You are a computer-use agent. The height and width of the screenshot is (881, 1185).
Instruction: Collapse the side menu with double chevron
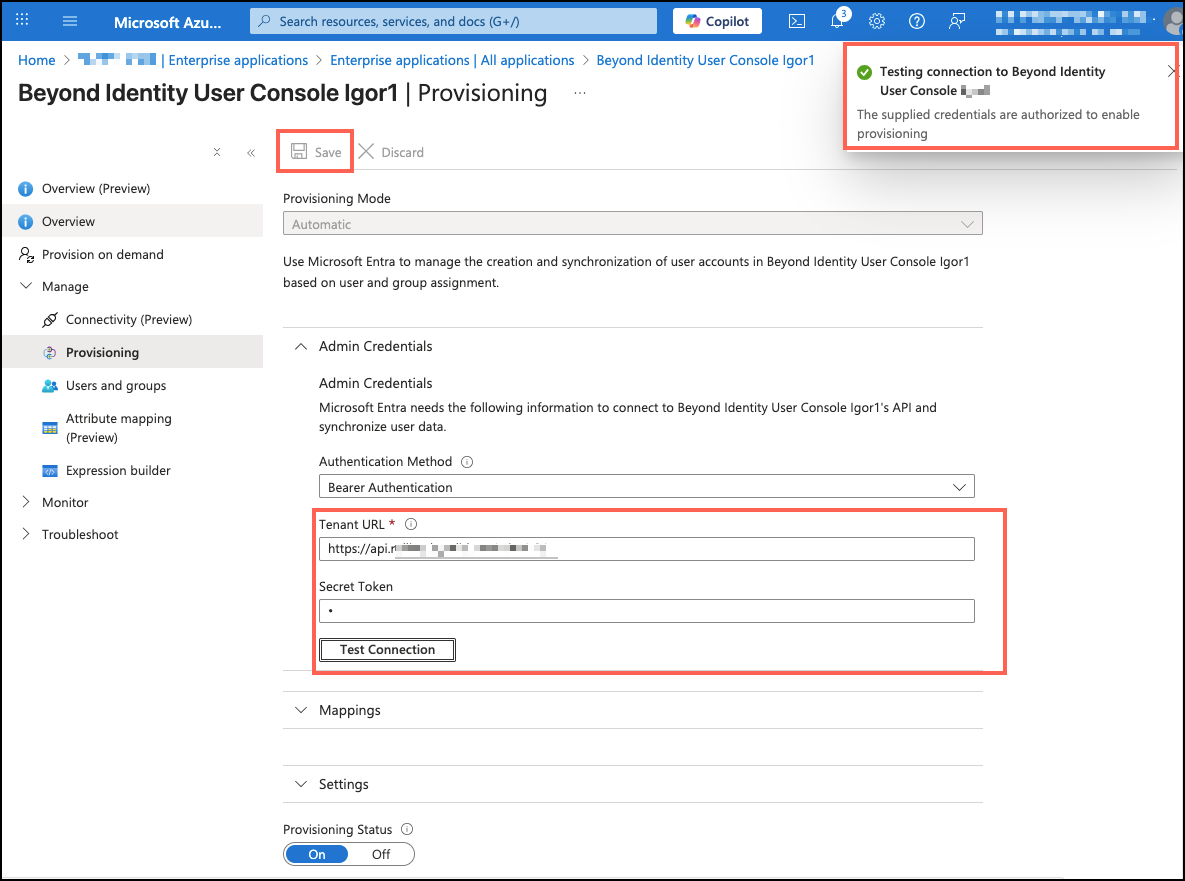tap(251, 153)
